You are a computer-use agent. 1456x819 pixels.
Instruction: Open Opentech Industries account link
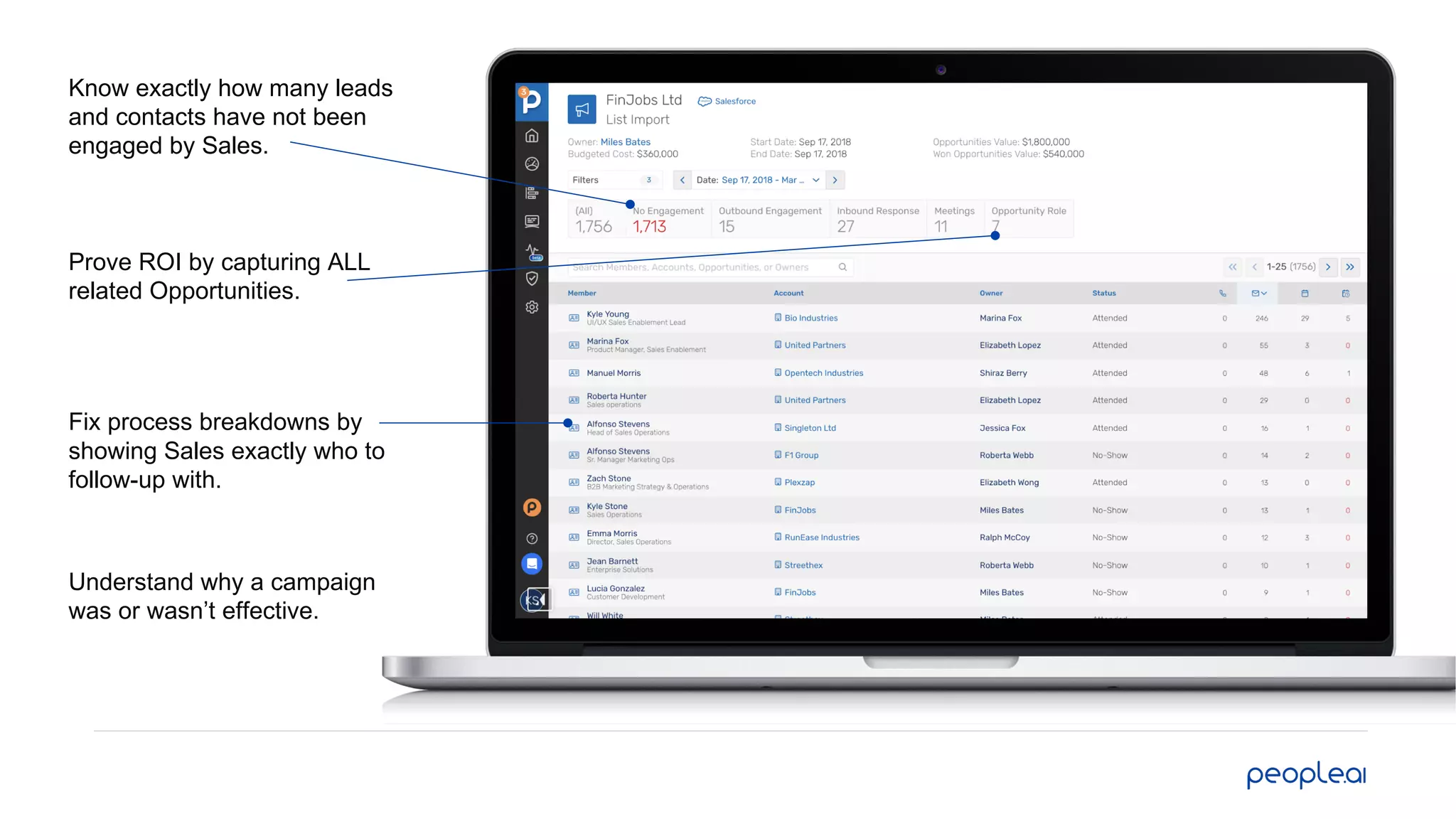click(823, 373)
